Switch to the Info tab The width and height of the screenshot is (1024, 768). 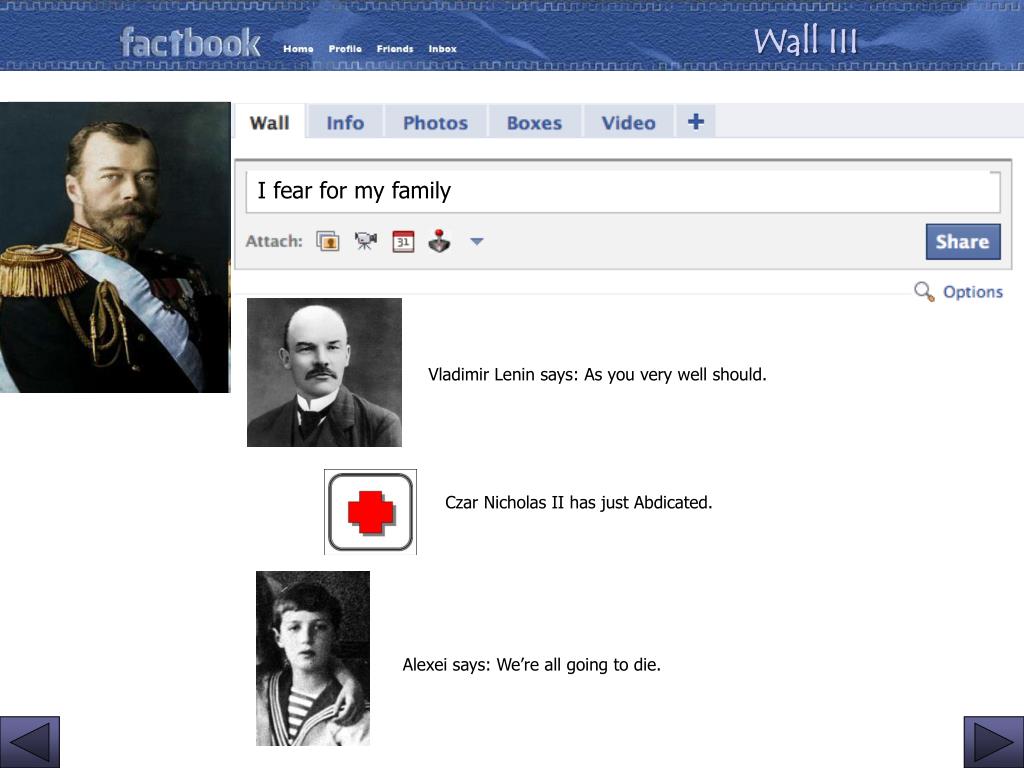click(x=345, y=122)
